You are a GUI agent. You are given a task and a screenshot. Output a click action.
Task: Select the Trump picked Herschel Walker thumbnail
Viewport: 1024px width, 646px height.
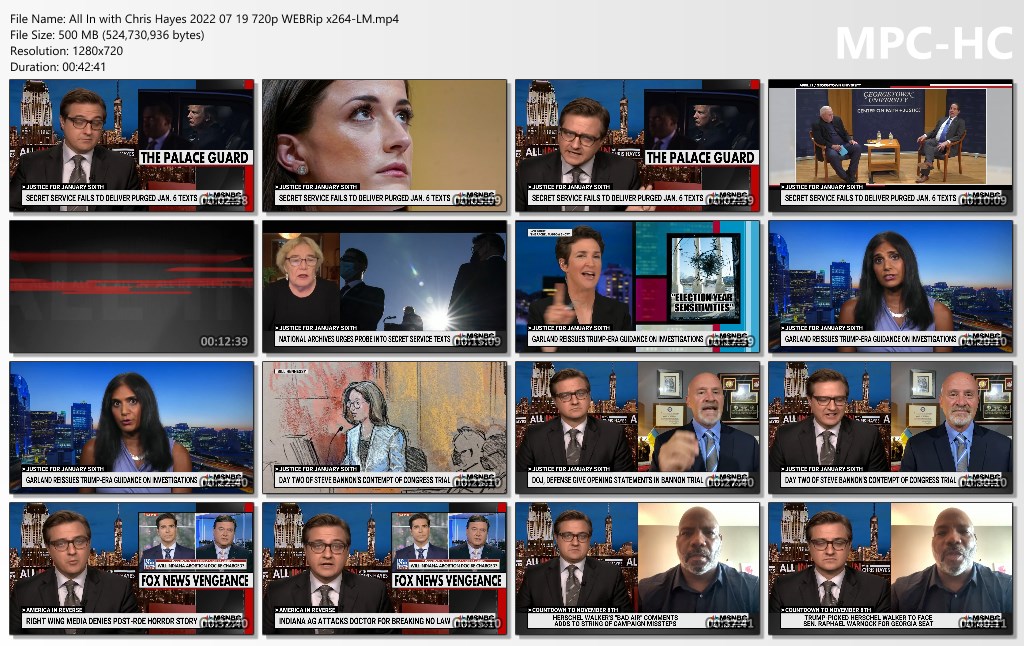[x=891, y=569]
